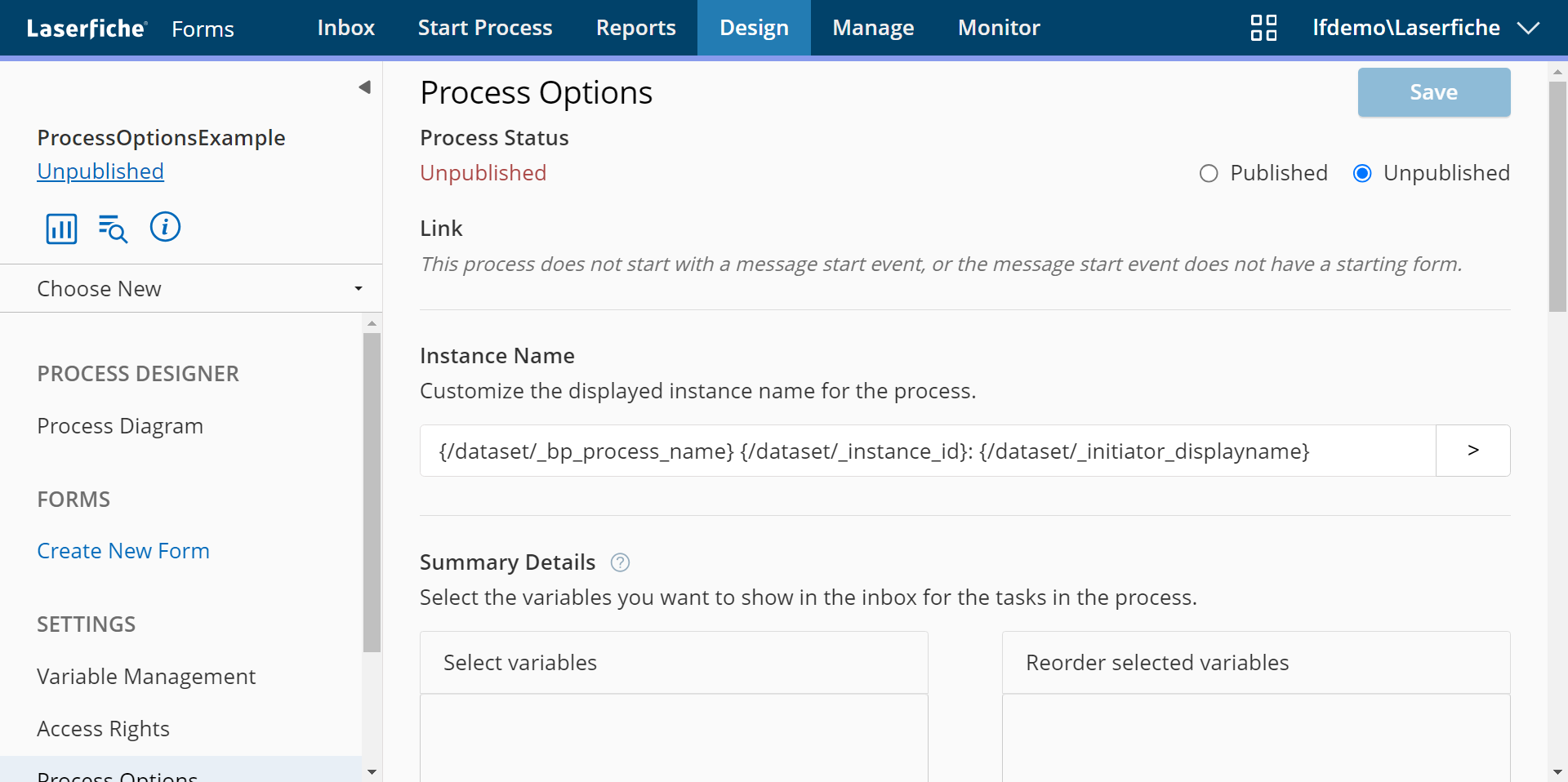
Task: Click Summary Details help question icon
Action: pyautogui.click(x=620, y=562)
